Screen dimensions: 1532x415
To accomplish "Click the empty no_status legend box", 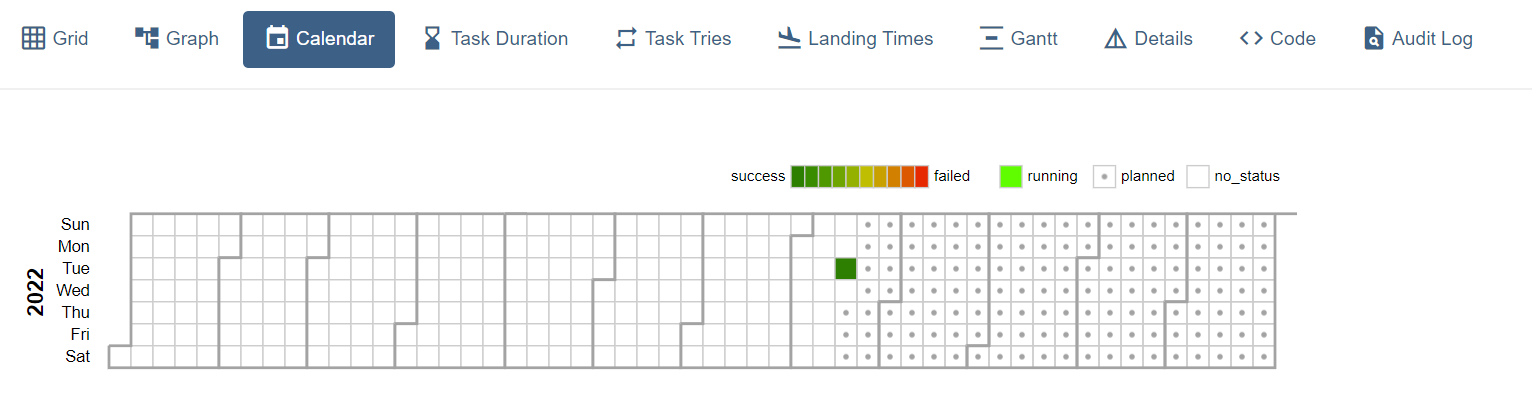I will click(x=1198, y=176).
